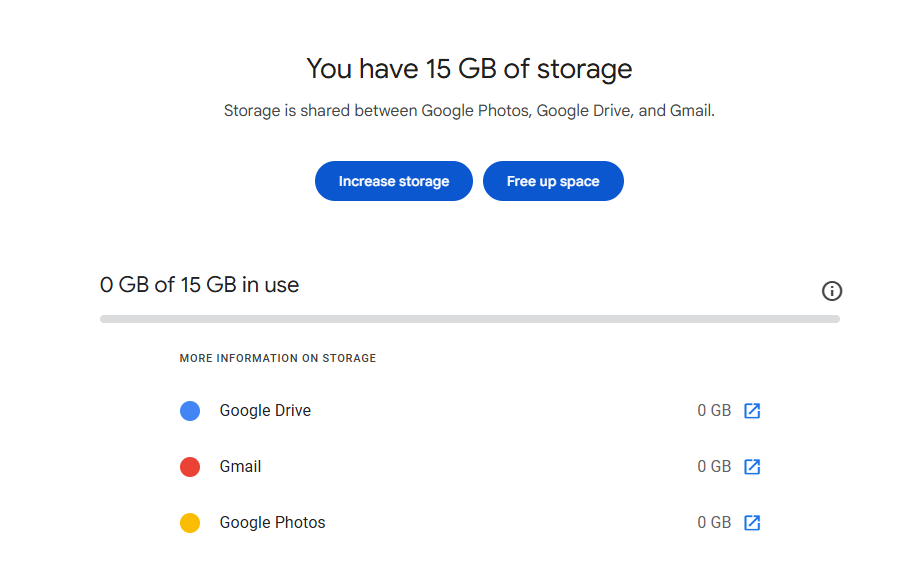Select the red Gmail color dot
This screenshot has width=901, height=563.
tap(190, 467)
